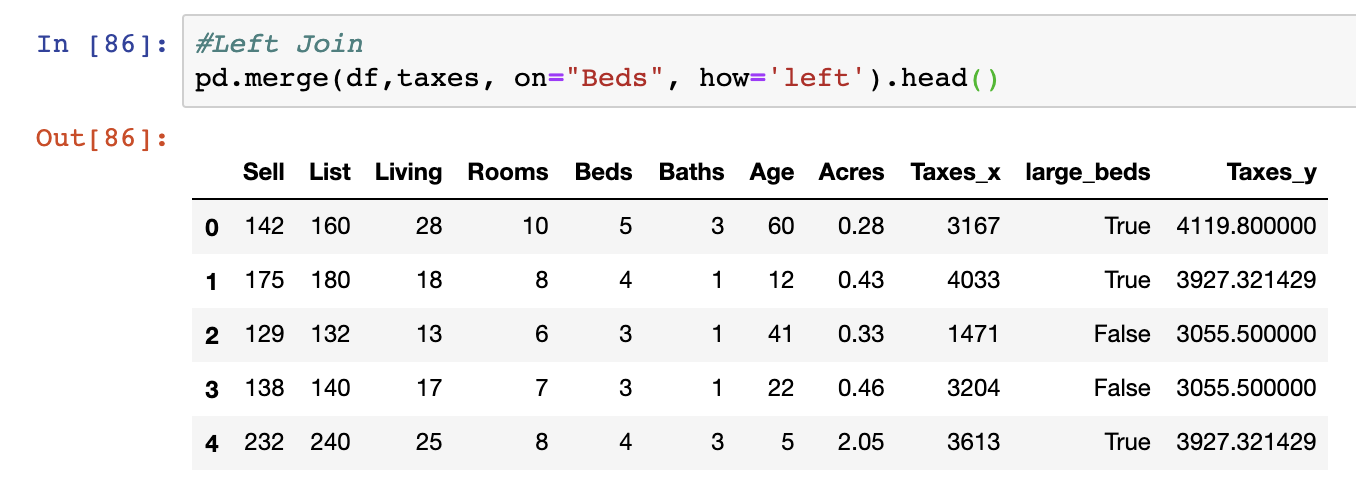Click the Sell column header

(264, 172)
